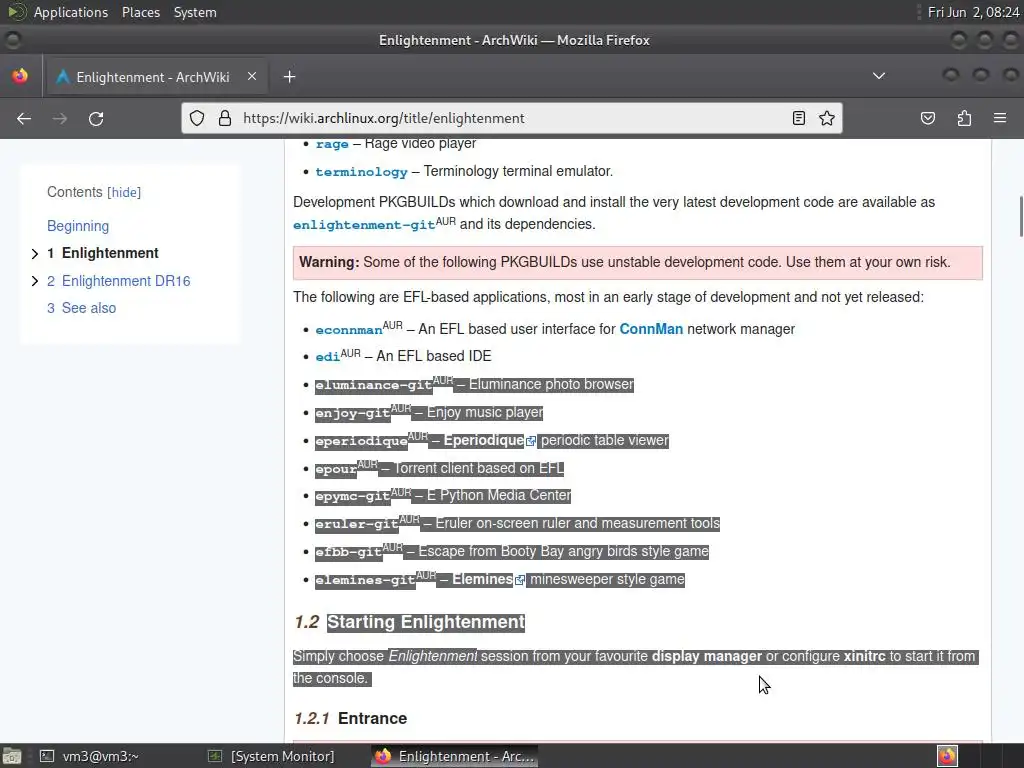Screen dimensions: 1024x768
Task: Go back to the previous page
Action: (24, 118)
